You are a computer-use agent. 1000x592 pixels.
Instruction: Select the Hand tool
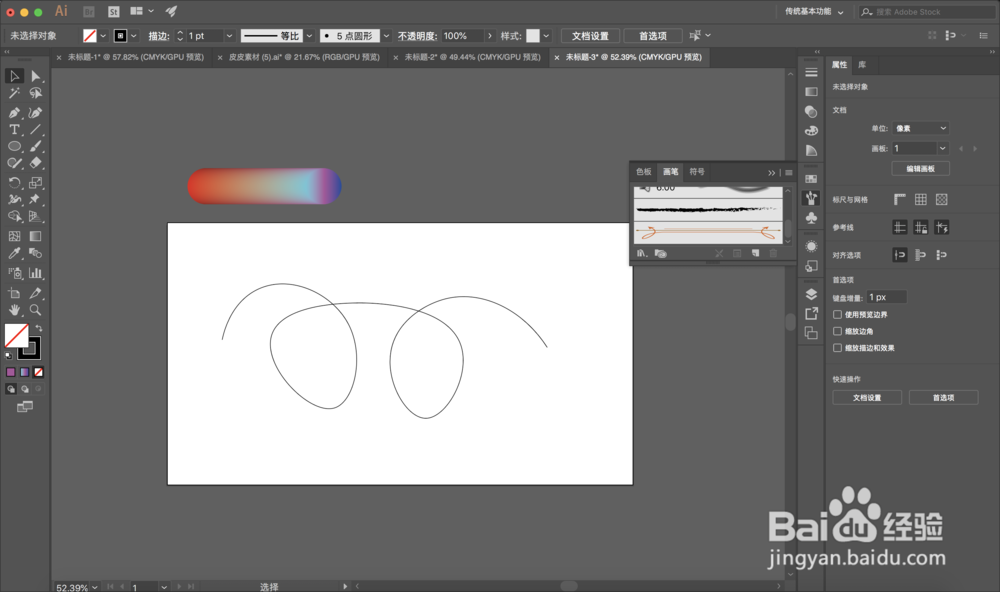pyautogui.click(x=14, y=310)
